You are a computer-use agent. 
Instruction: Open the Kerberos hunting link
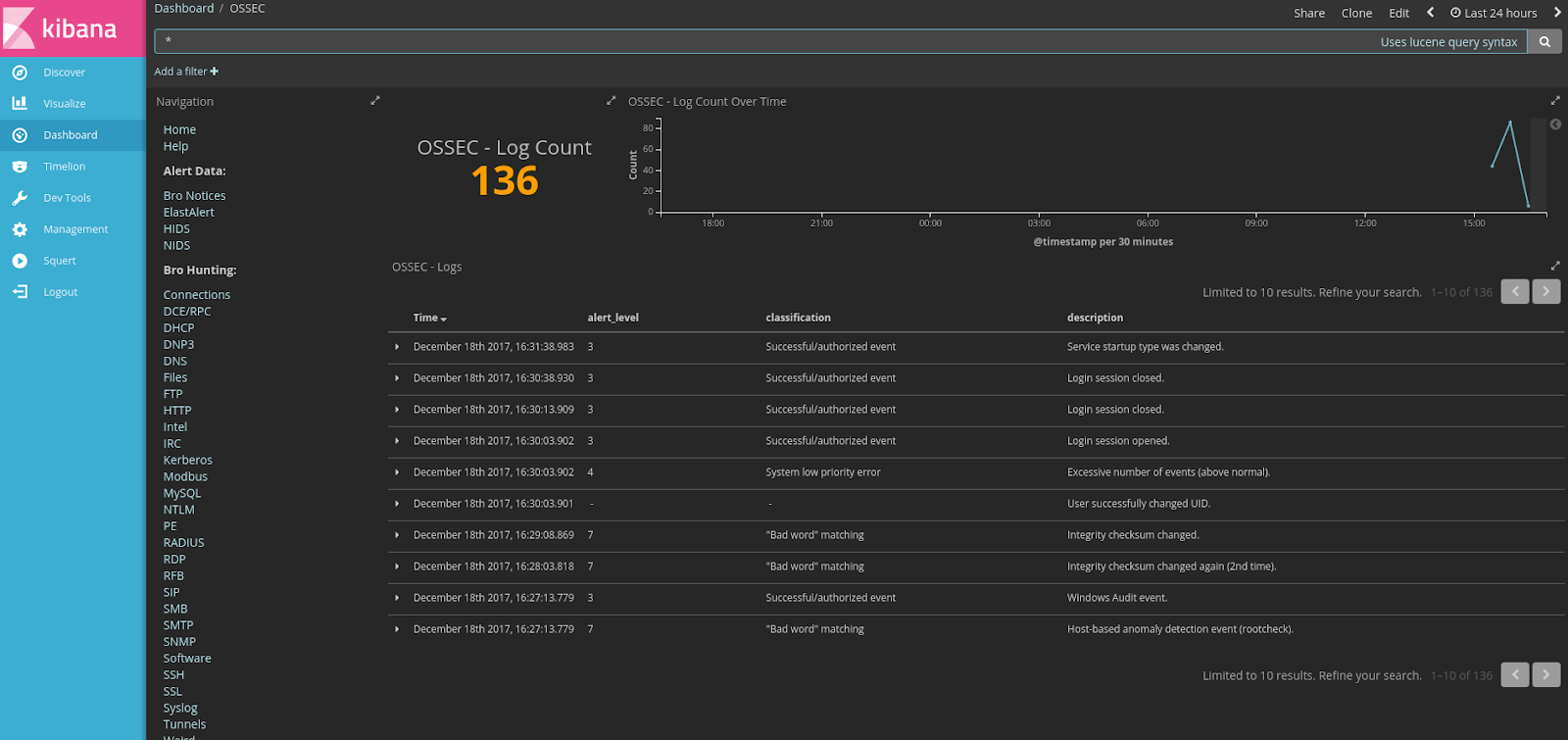coord(187,460)
